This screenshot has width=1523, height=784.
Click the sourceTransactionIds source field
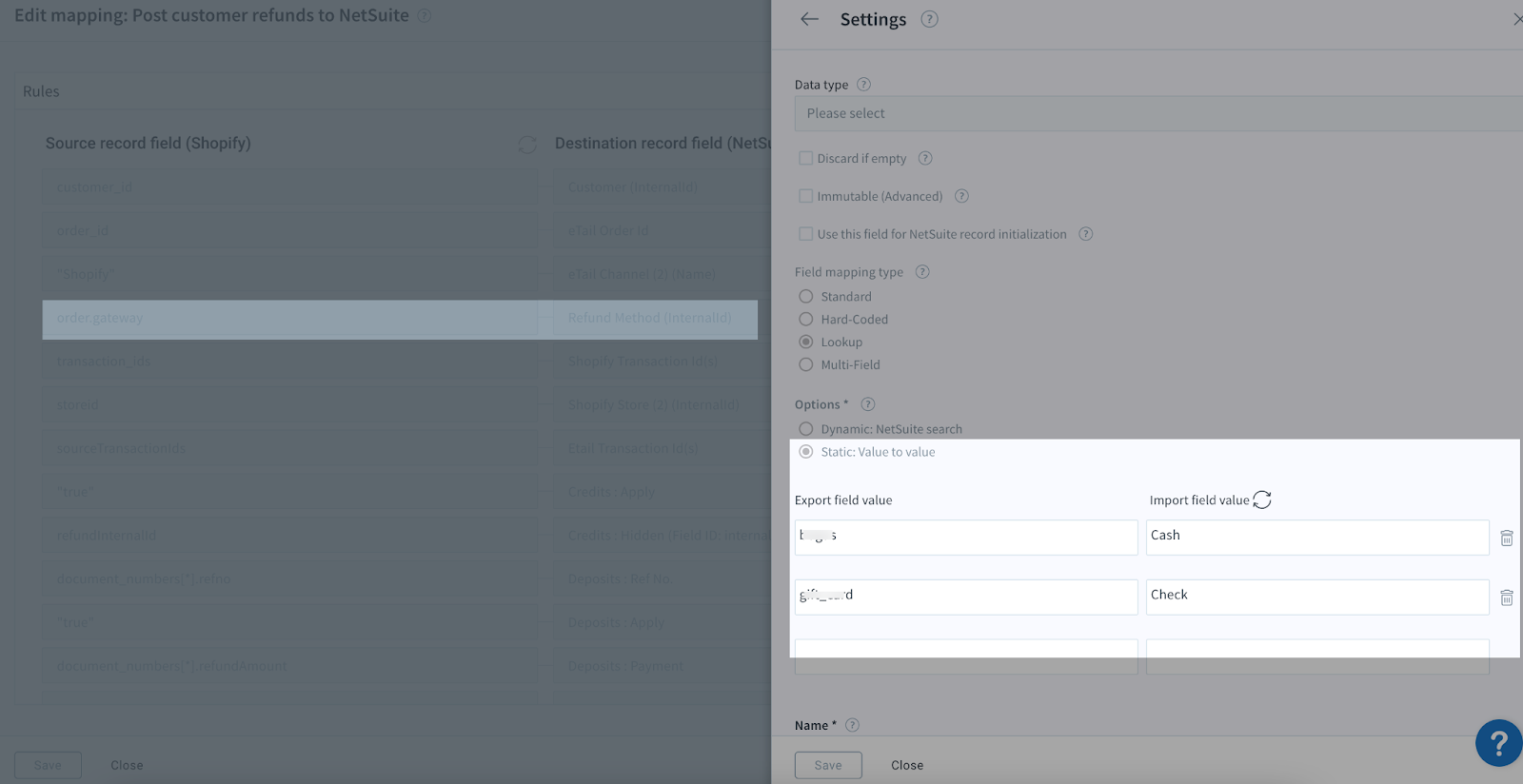290,449
